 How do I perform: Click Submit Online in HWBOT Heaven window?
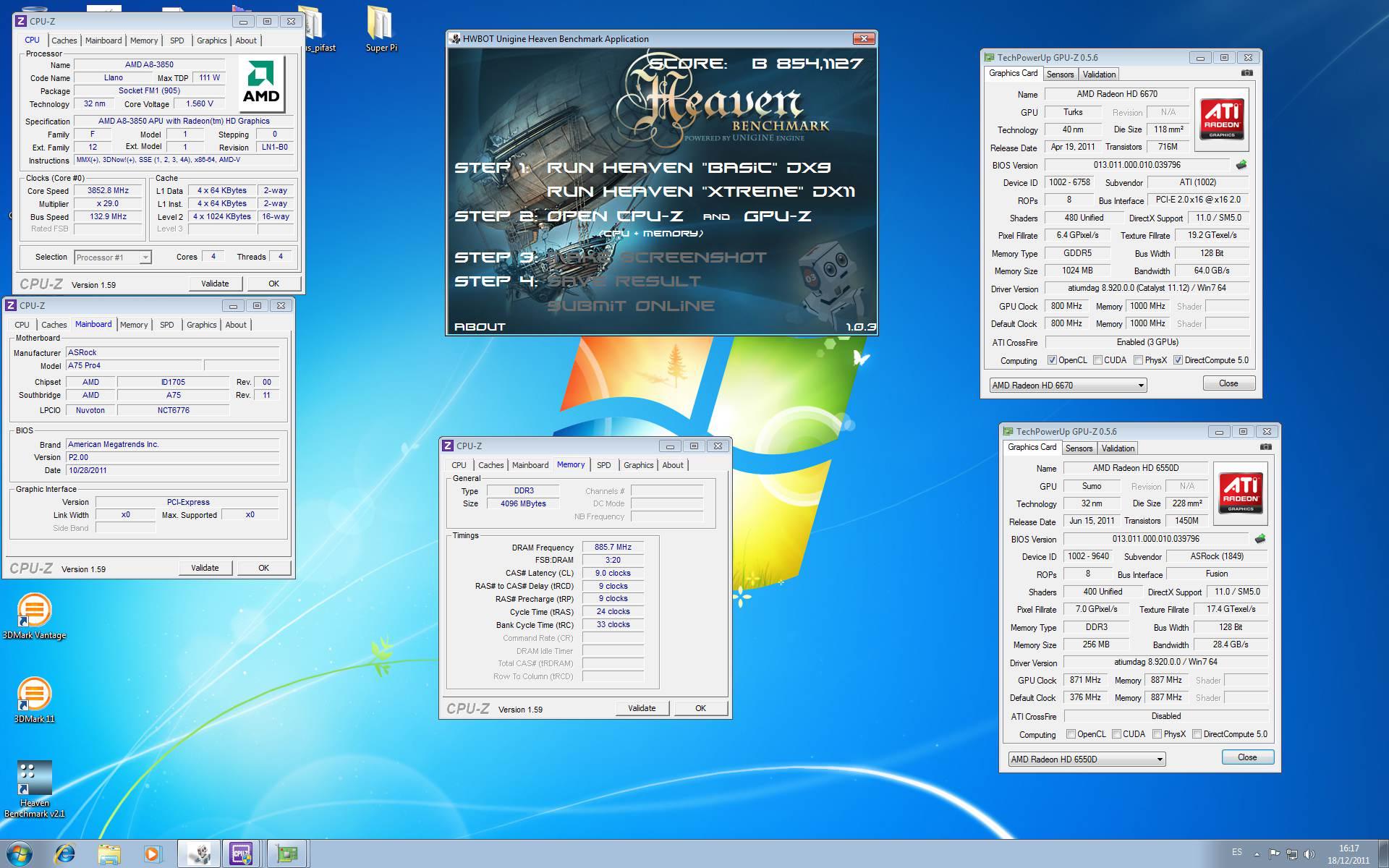coord(631,306)
